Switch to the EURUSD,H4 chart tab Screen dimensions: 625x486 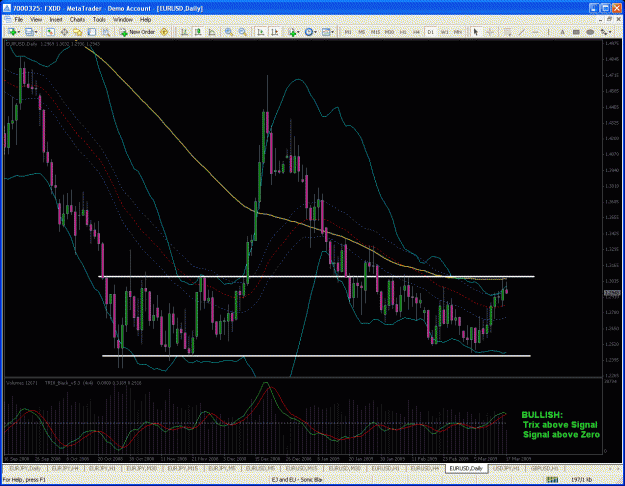point(425,468)
